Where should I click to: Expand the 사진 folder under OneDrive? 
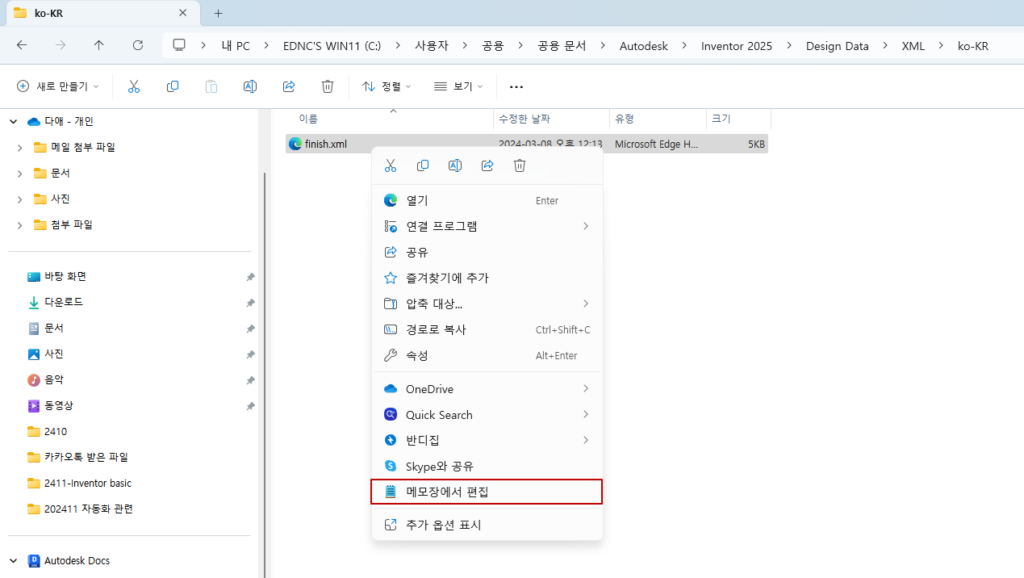(20, 199)
